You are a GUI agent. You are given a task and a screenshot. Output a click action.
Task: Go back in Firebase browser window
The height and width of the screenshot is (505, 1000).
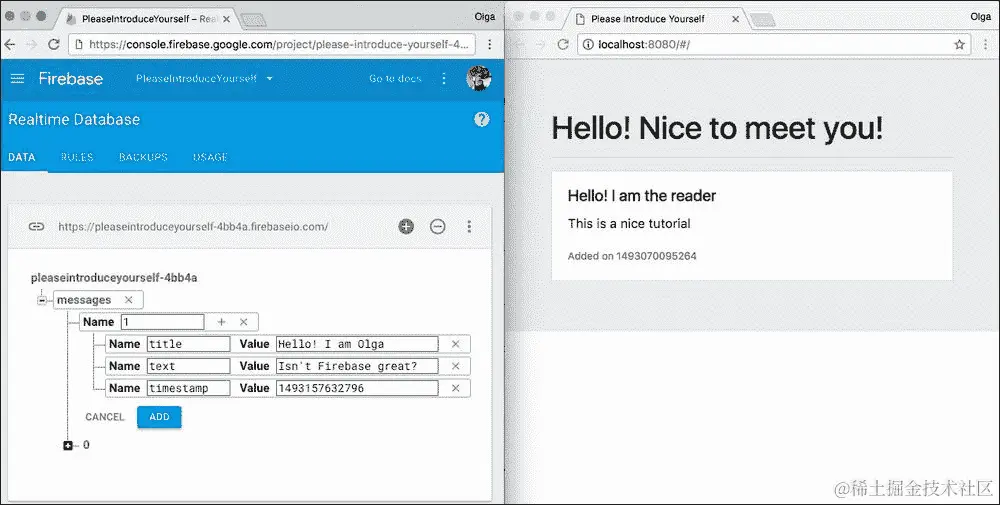coord(9,44)
